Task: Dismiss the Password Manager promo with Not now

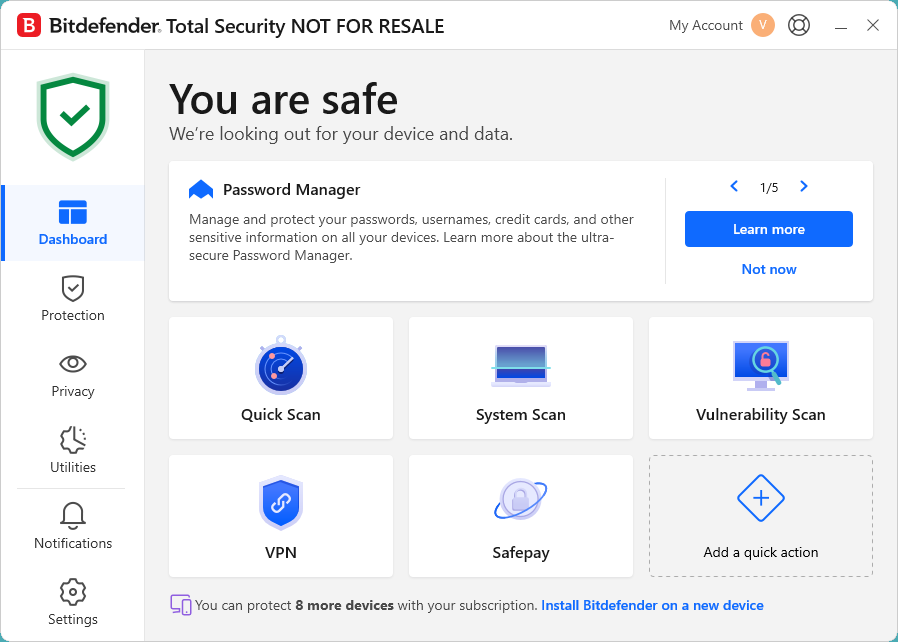Action: tap(769, 269)
